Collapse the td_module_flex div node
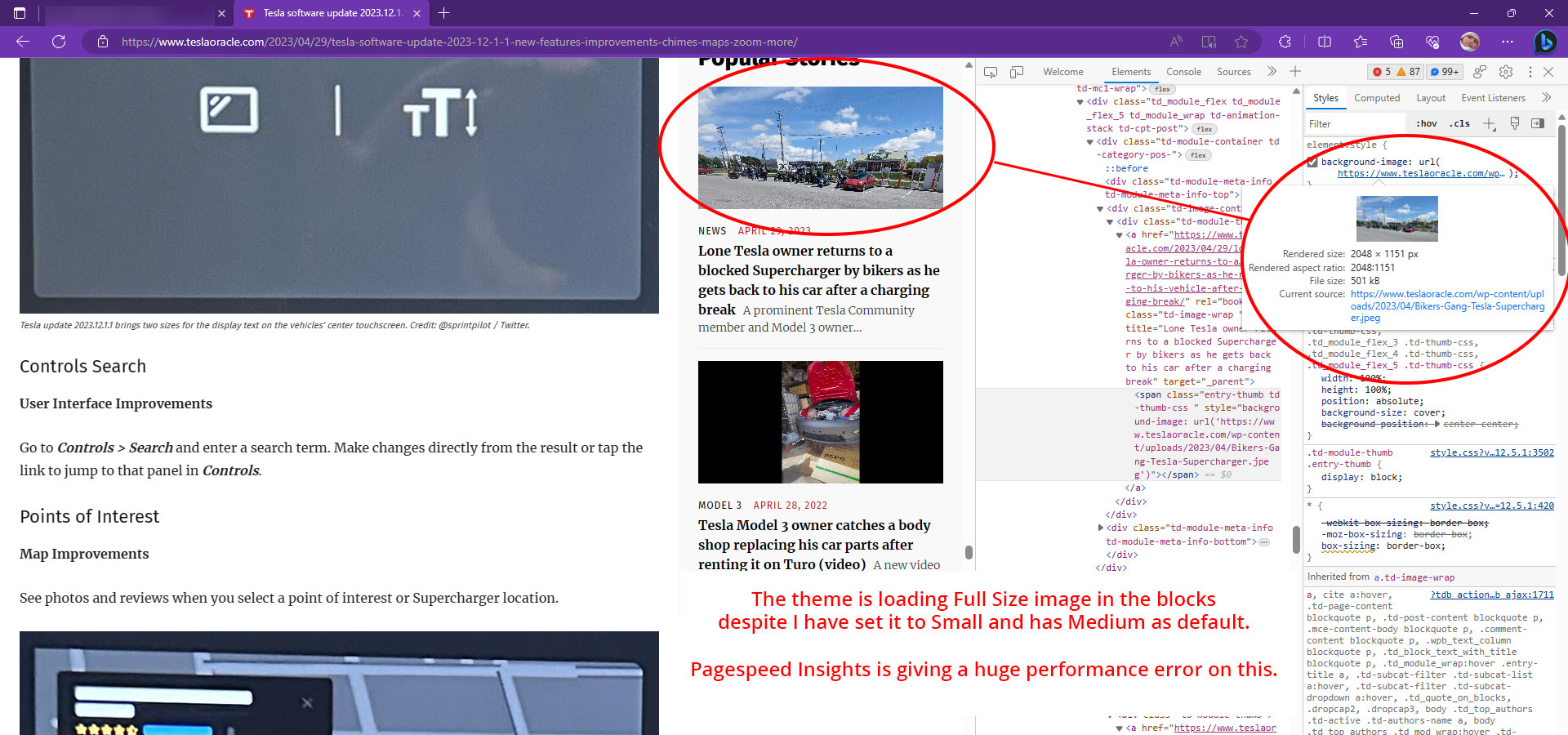1568x735 pixels. coord(1080,102)
